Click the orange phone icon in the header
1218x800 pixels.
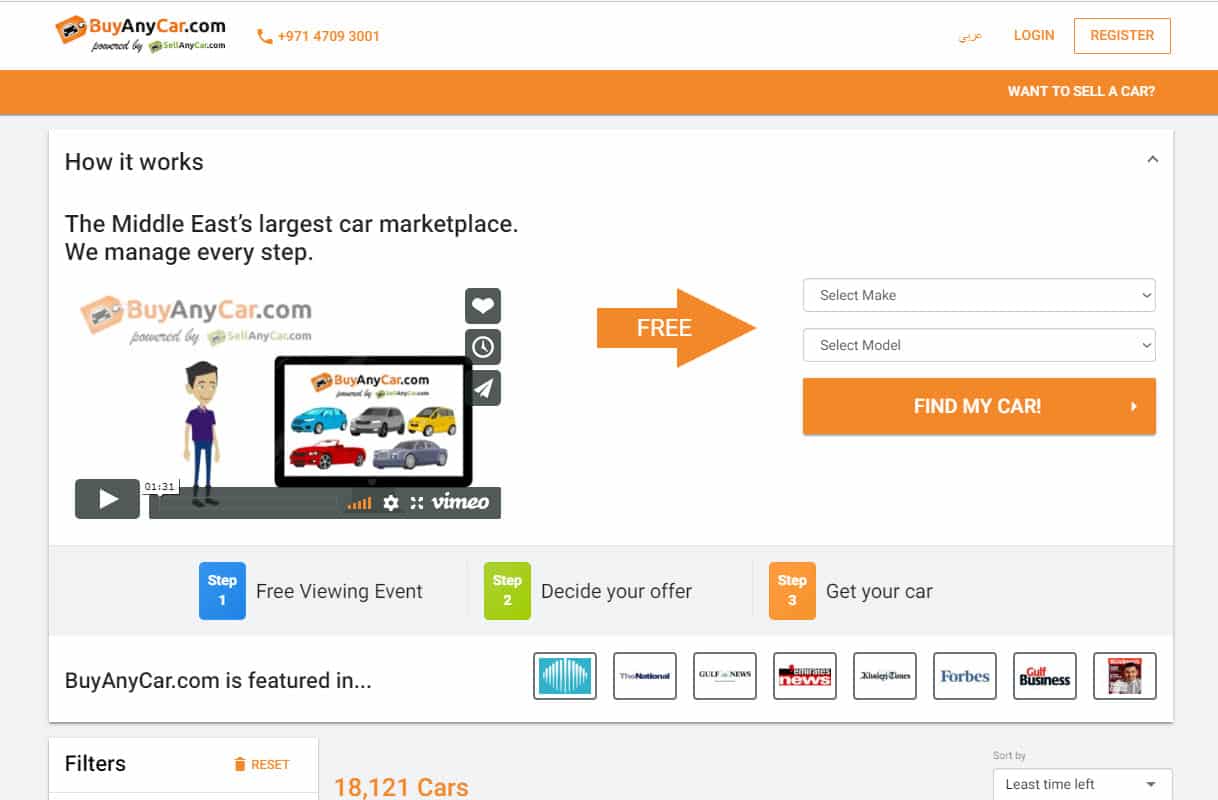click(x=265, y=37)
